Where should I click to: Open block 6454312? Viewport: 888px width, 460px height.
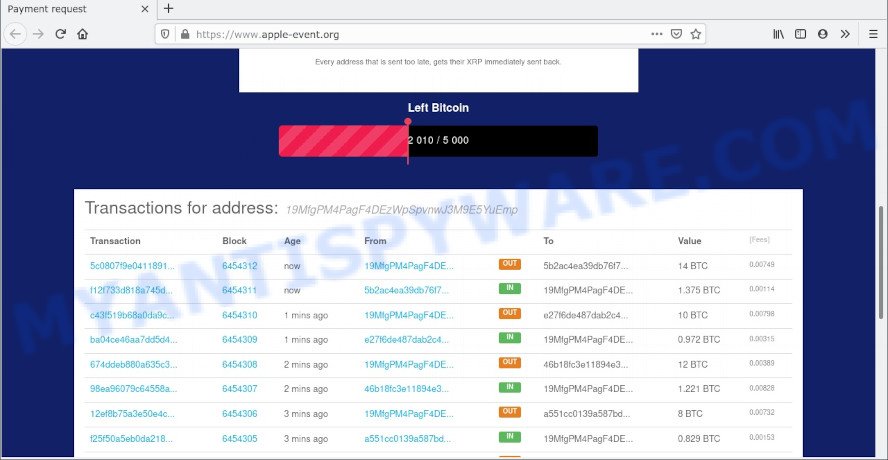[x=240, y=266]
